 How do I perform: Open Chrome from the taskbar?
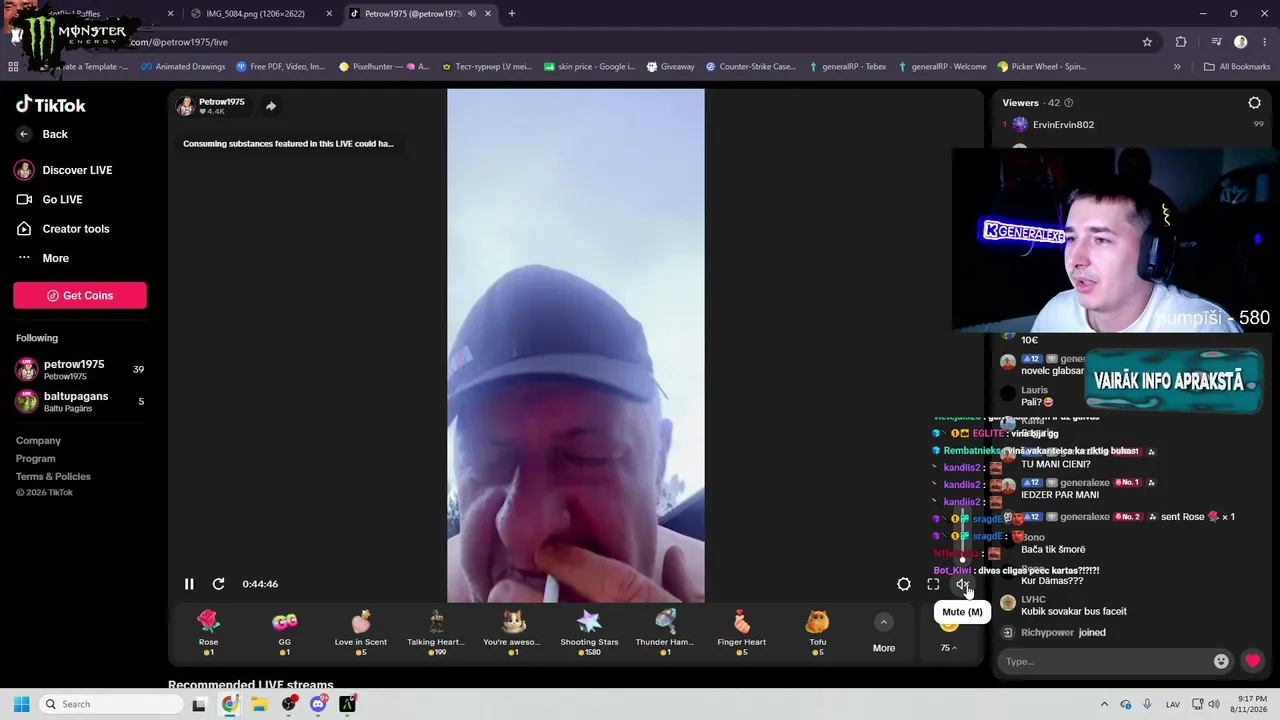pyautogui.click(x=230, y=704)
